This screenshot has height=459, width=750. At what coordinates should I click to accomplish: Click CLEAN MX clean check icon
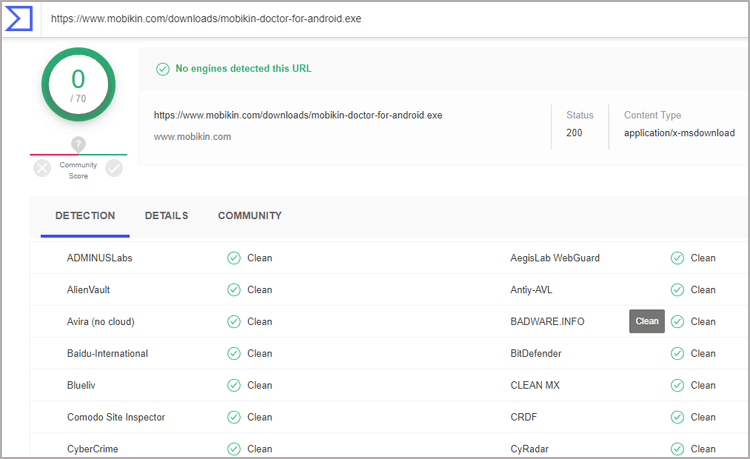[x=677, y=385]
